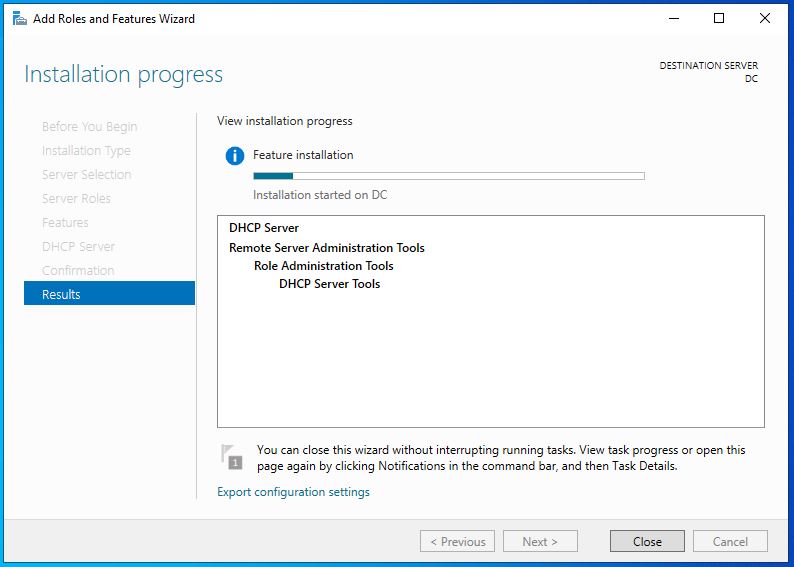Viewport: 794px width, 567px height.
Task: Click DHCP Server in the results list
Action: 264,228
